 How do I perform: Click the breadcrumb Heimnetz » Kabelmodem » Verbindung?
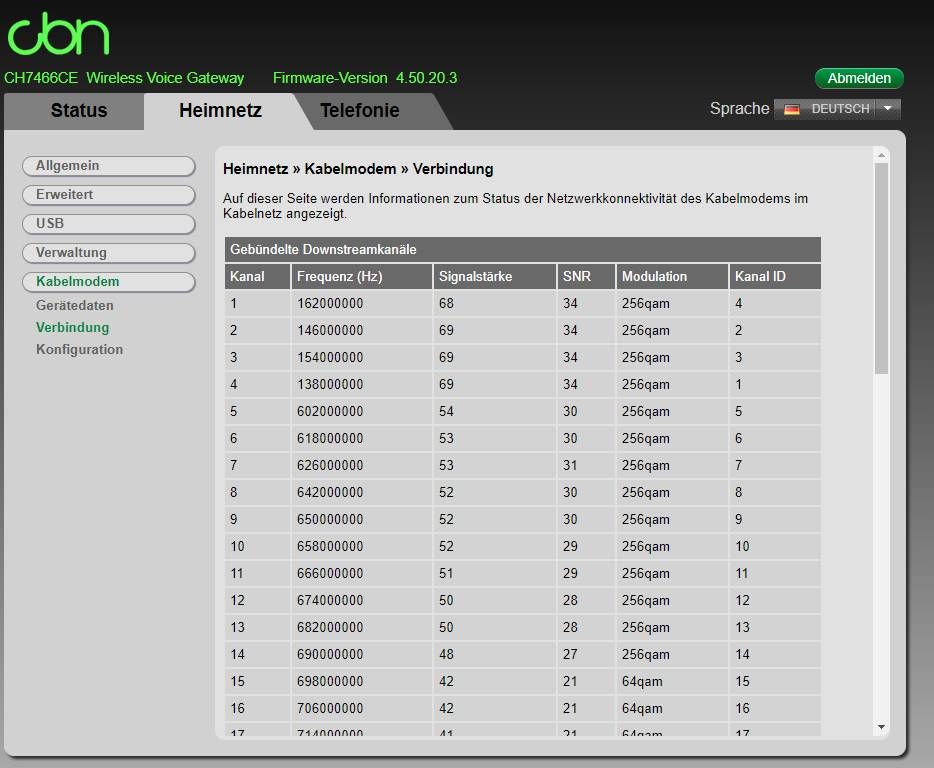point(358,169)
